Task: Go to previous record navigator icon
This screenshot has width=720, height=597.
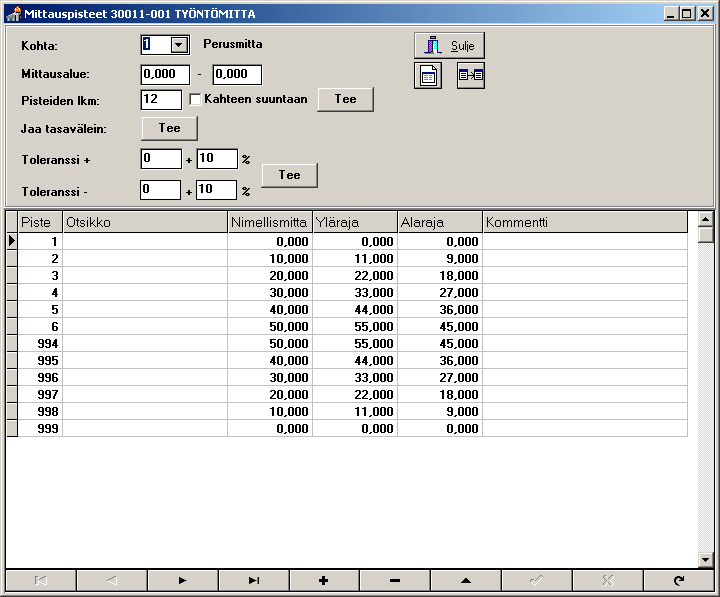Action: click(112, 580)
